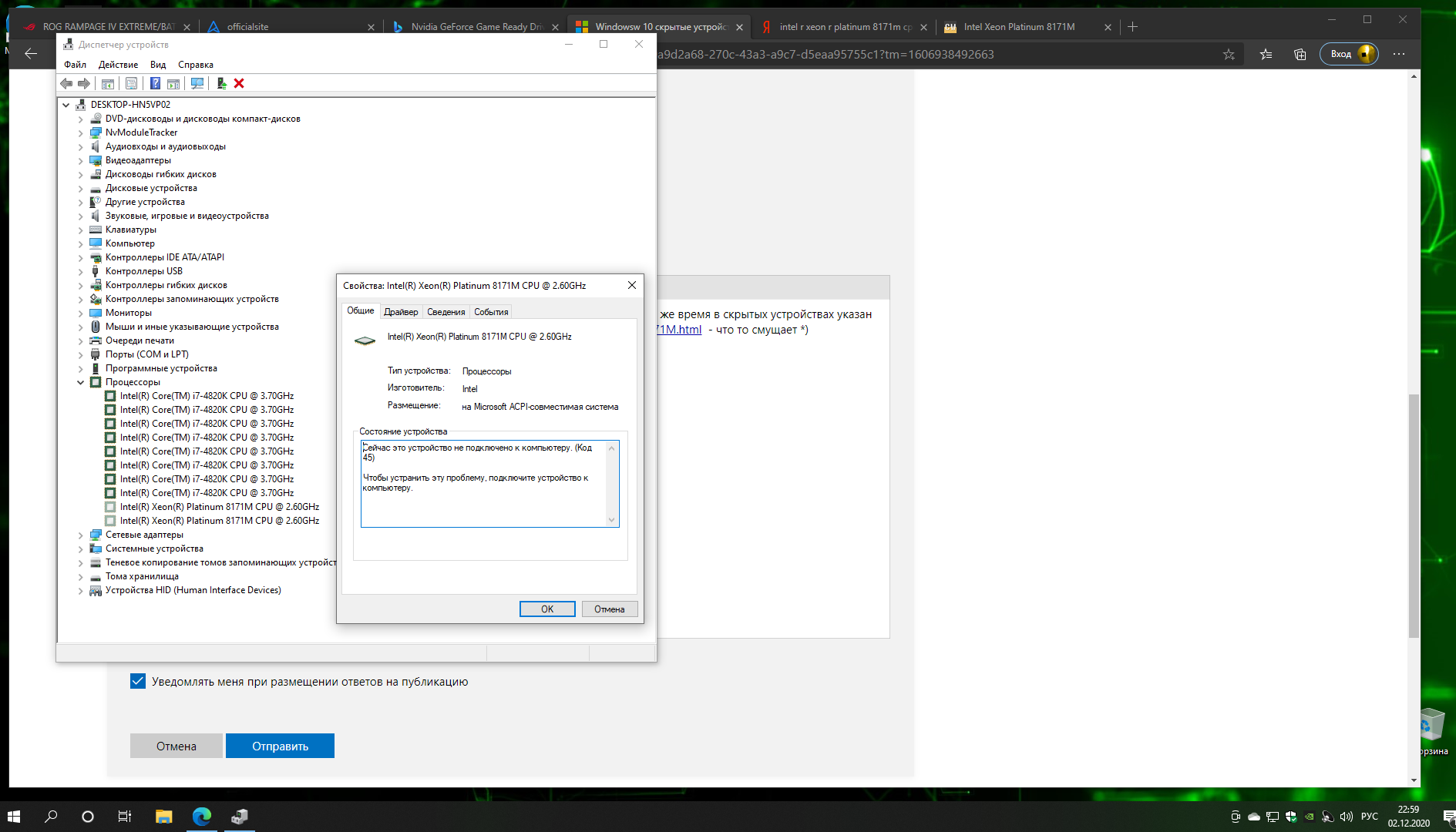The height and width of the screenshot is (832, 1456).
Task: Expand the Клавиатуры node
Action: point(80,230)
